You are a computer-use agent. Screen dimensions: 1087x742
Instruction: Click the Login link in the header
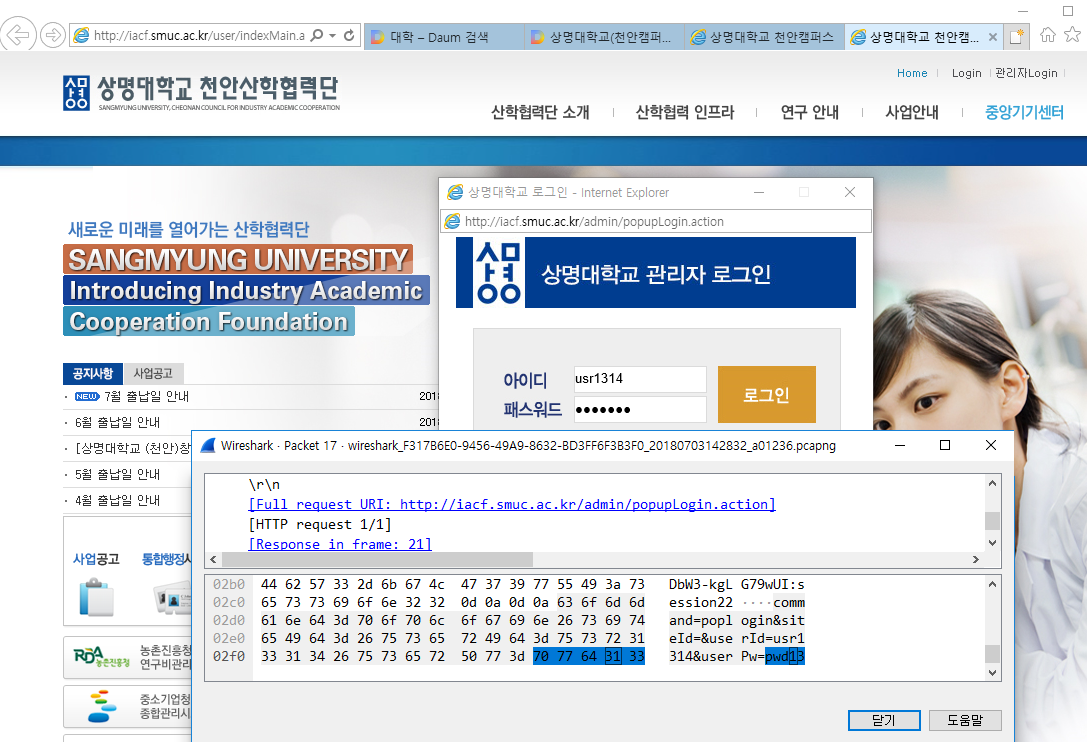coord(966,73)
